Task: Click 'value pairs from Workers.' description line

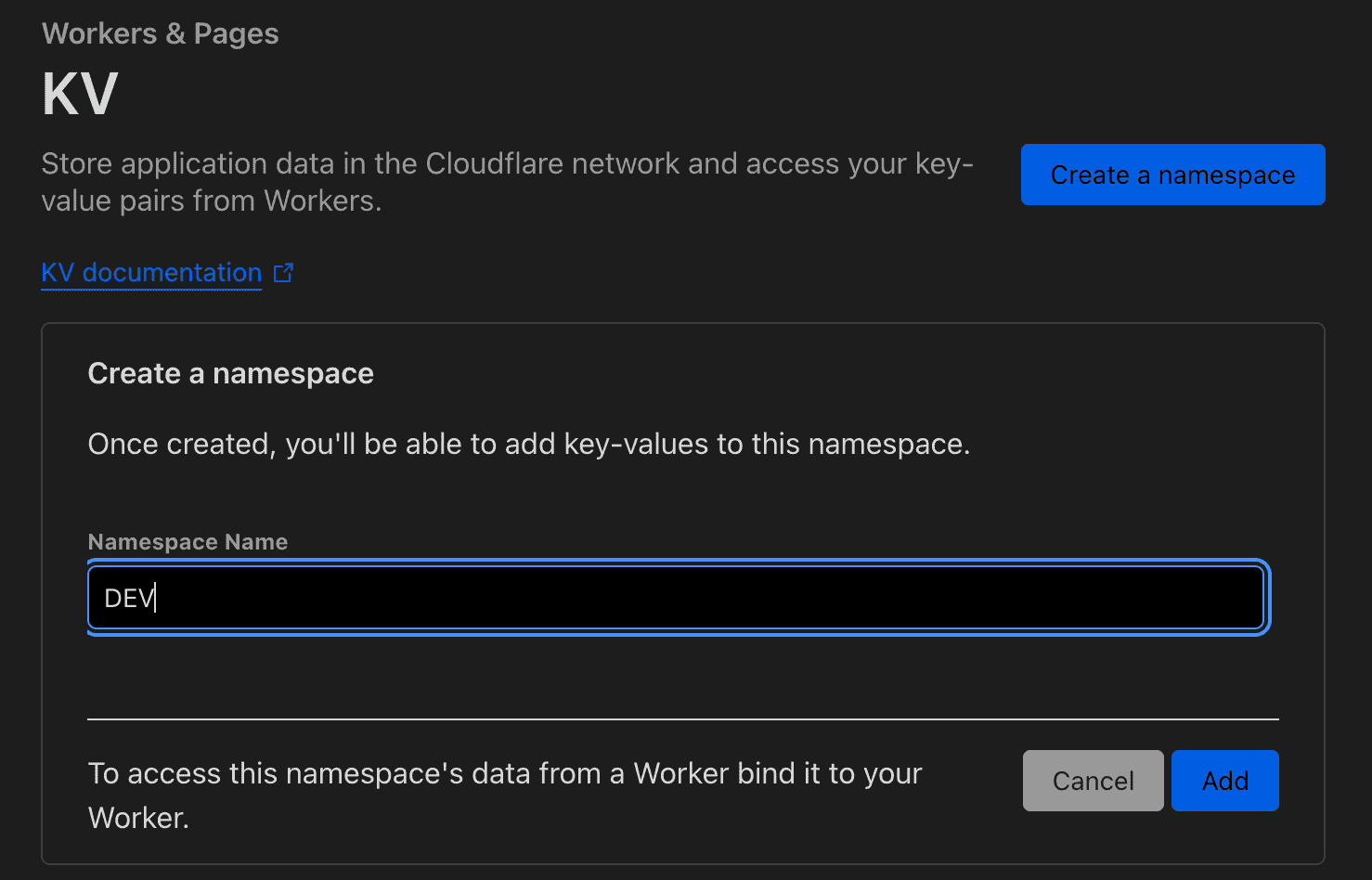Action: pos(212,201)
